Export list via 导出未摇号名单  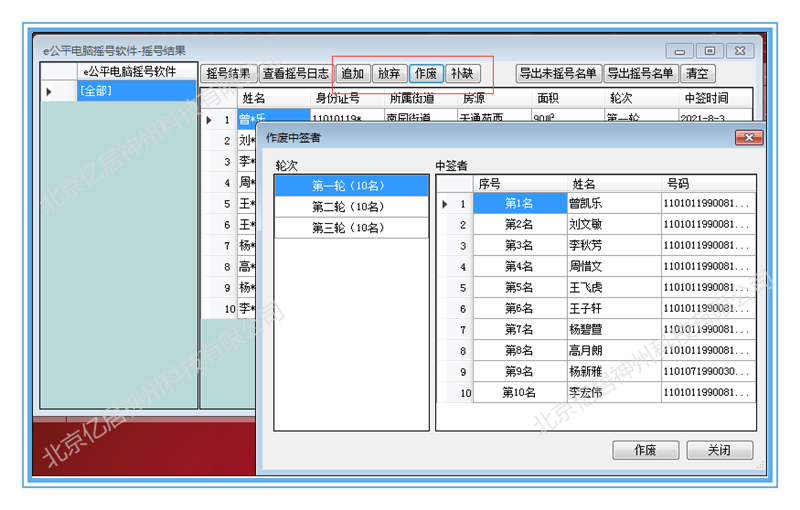[x=557, y=73]
